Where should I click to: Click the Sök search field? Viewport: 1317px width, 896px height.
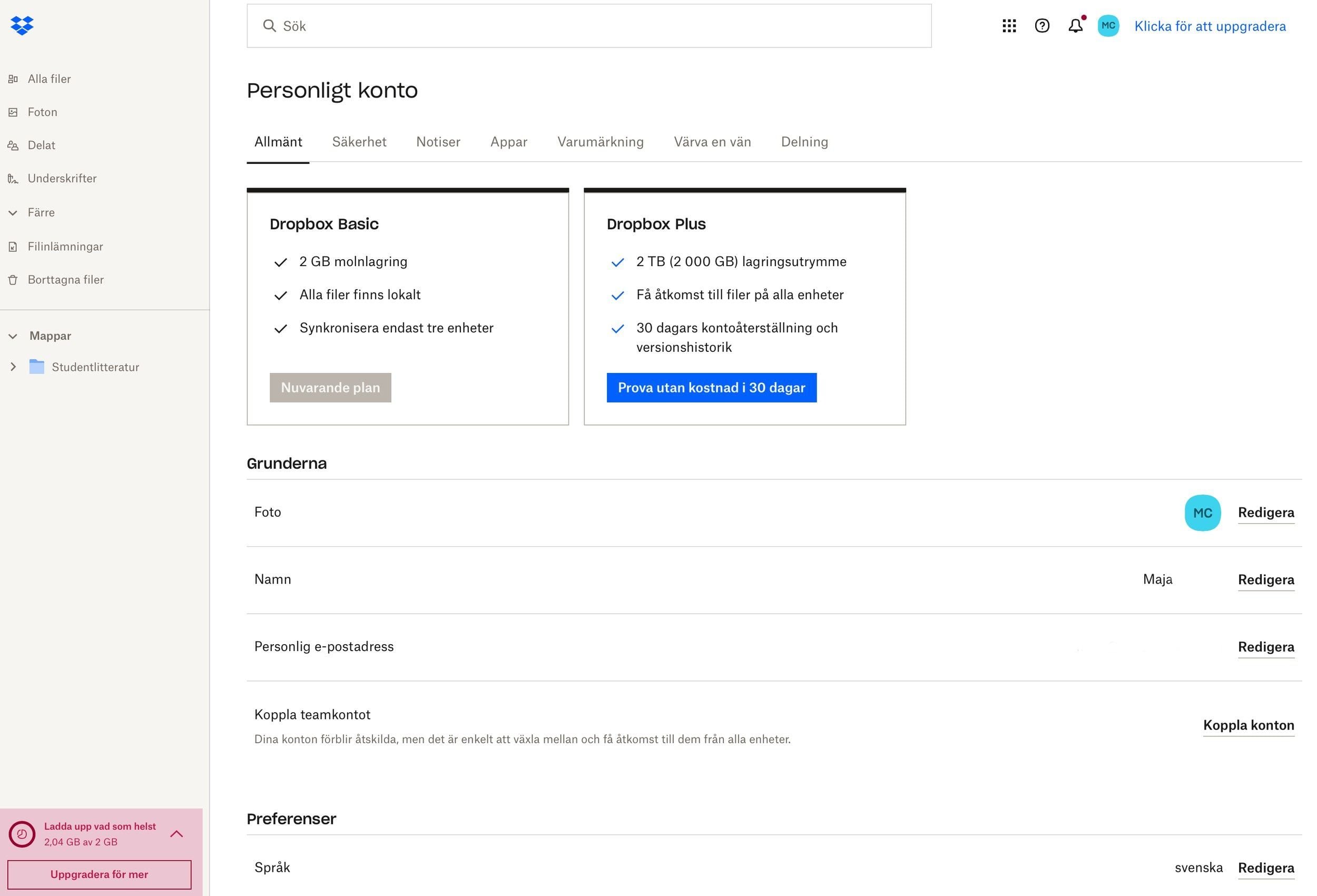(x=589, y=26)
